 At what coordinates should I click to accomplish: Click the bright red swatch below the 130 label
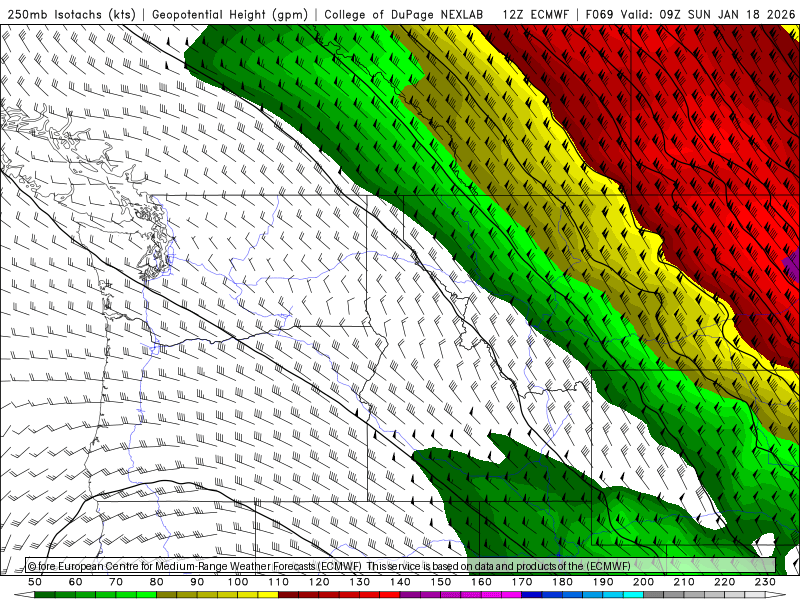click(370, 595)
